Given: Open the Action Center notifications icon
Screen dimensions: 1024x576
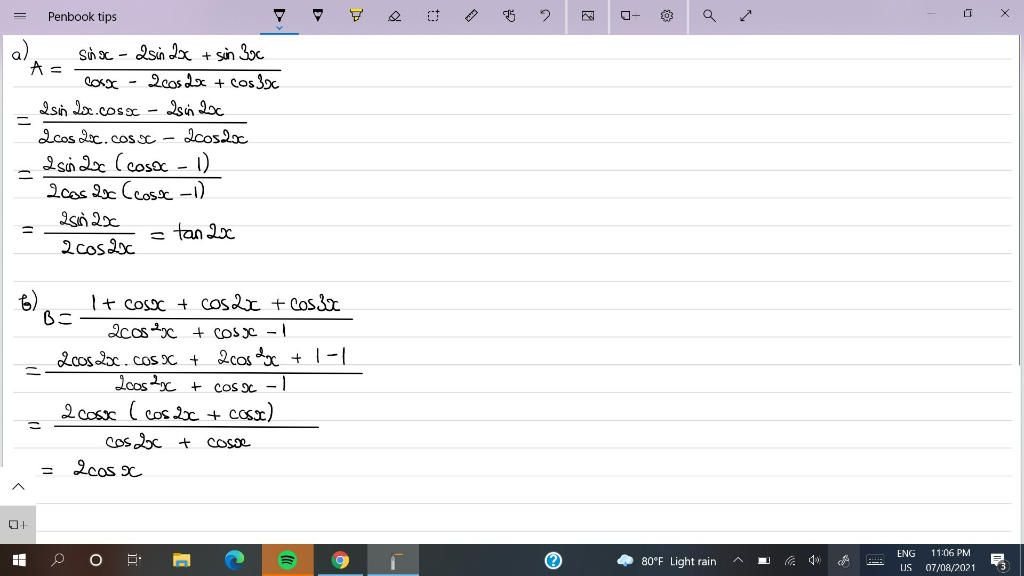Looking at the screenshot, I should coord(999,560).
